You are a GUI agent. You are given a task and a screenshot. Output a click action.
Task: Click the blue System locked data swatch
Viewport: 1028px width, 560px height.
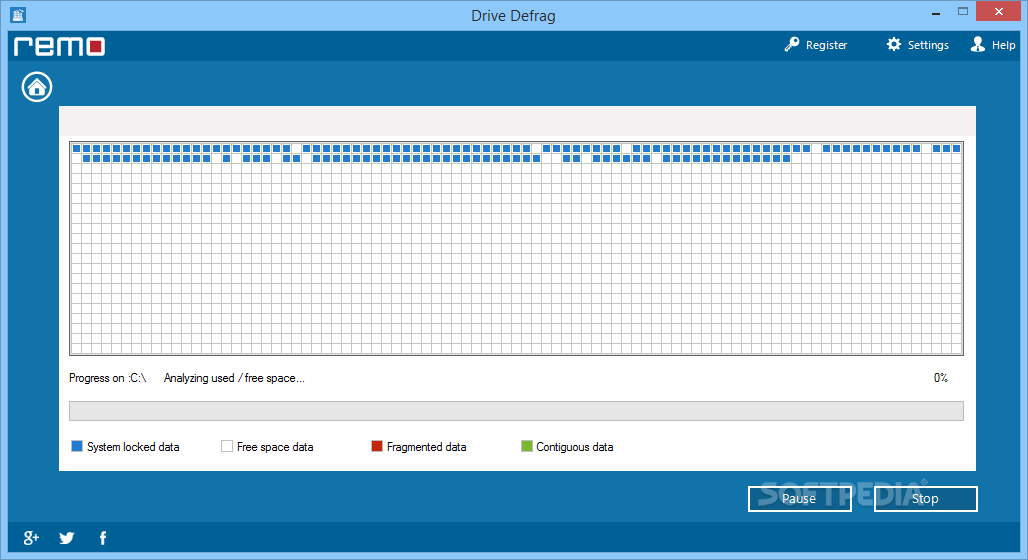point(77,447)
